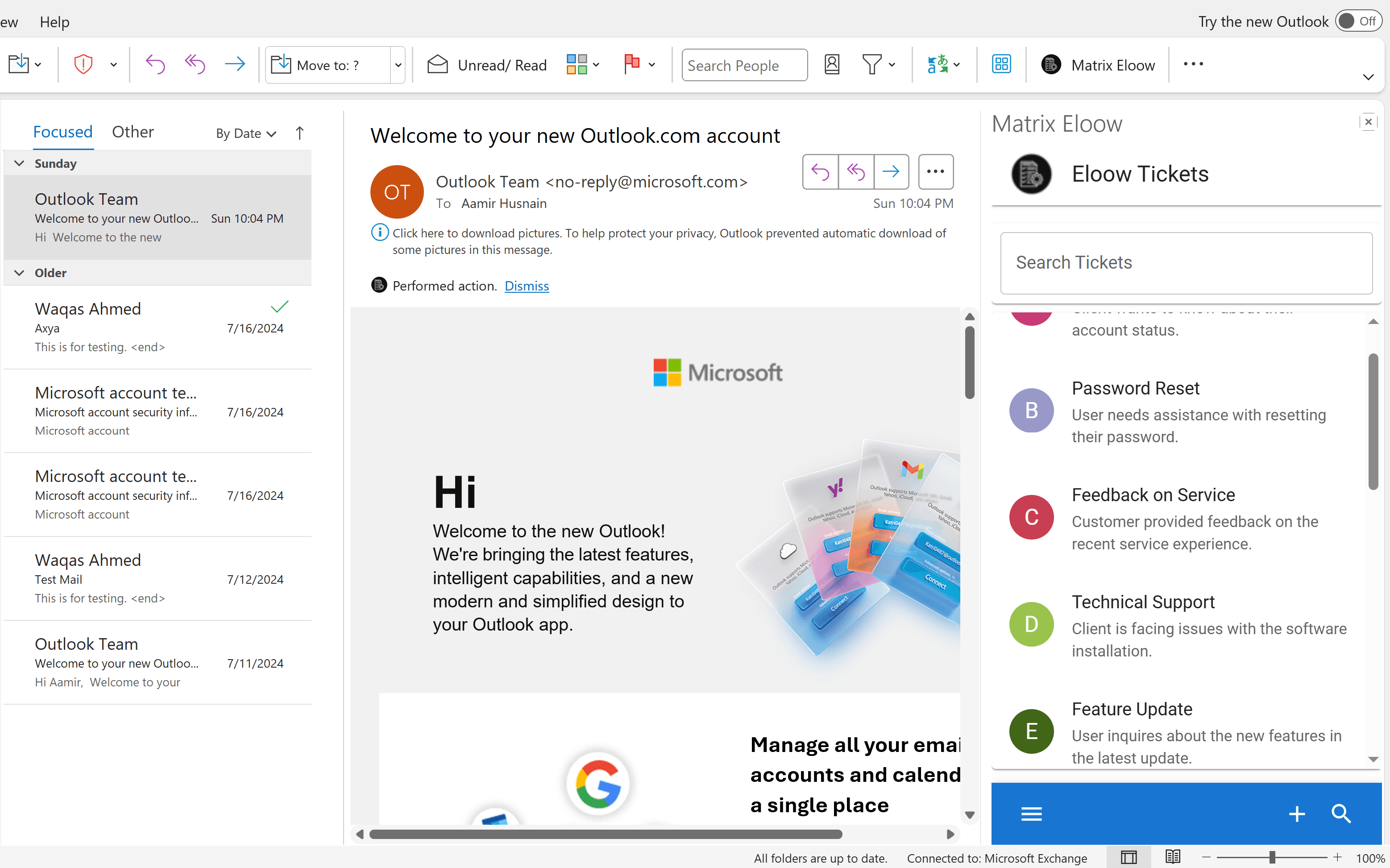Switch to Other inbox tab
This screenshot has height=868, width=1390.
(x=133, y=132)
